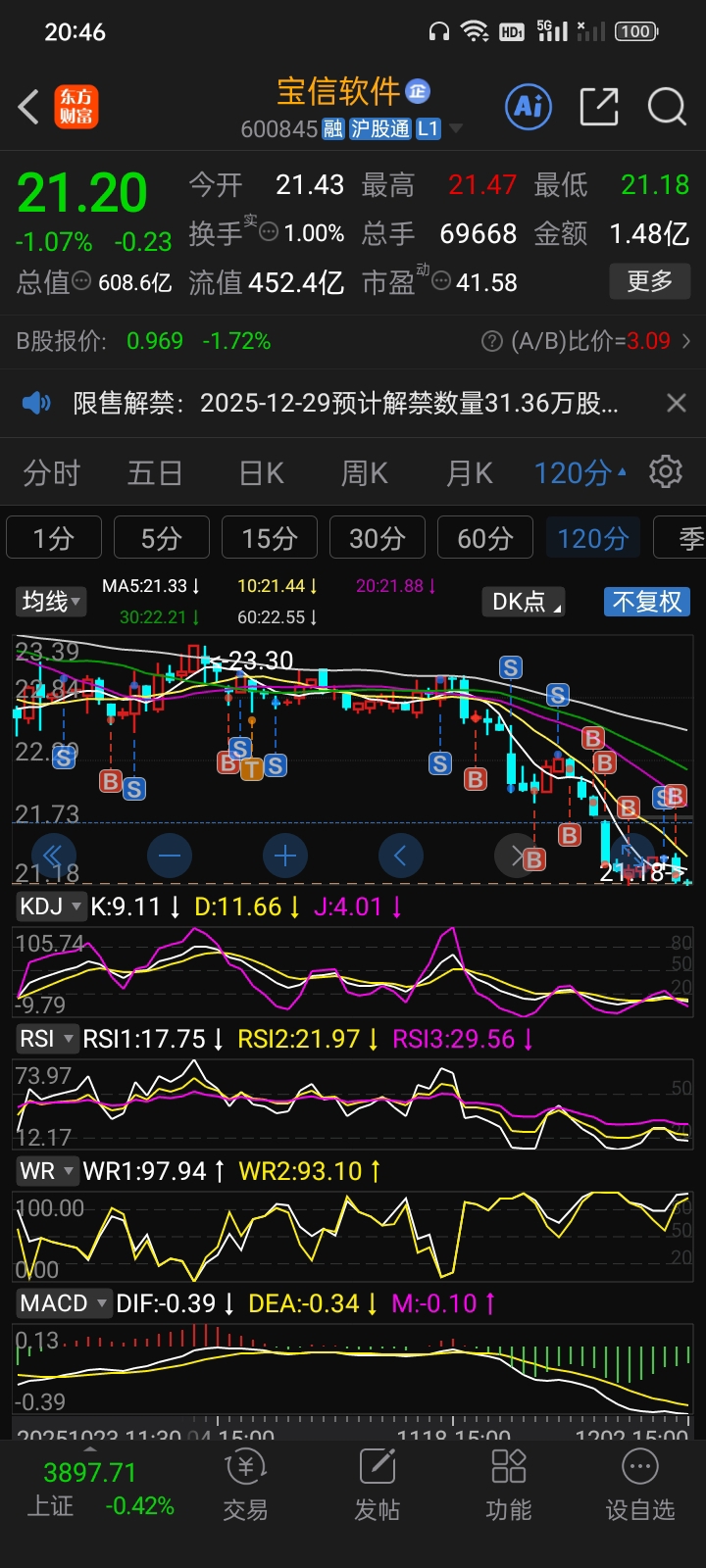Tap the speaker announcement icon
This screenshot has height=1568, width=706.
[x=36, y=403]
